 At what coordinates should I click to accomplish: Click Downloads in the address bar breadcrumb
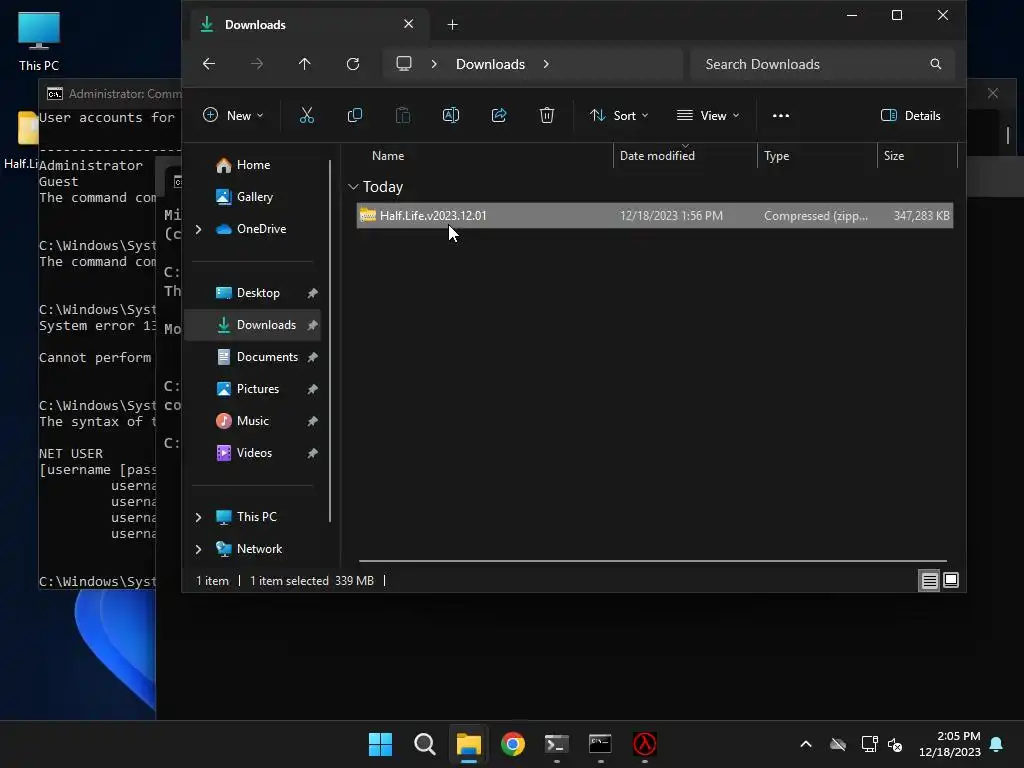[490, 64]
